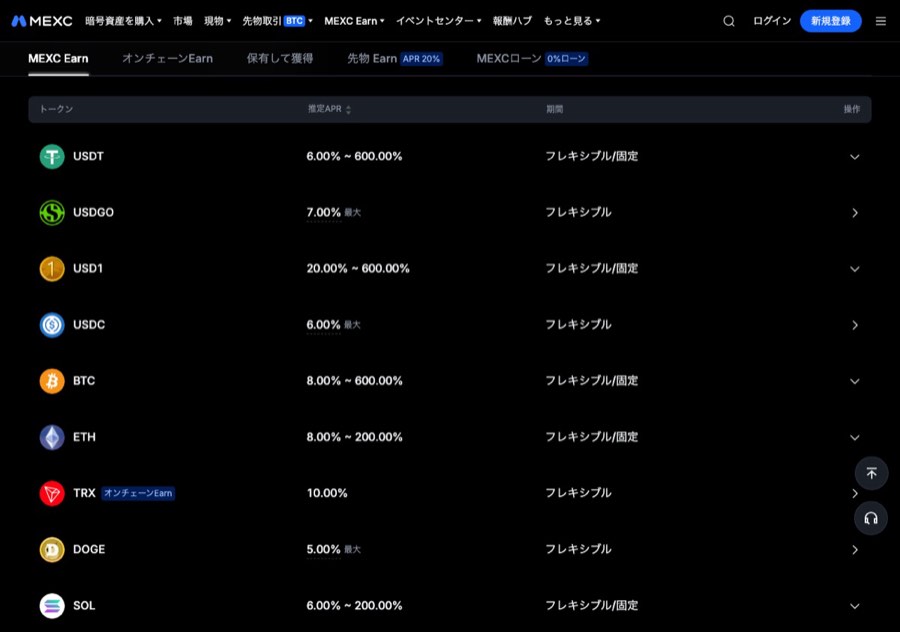Viewport: 900px width, 632px height.
Task: Click the USD1 coin icon
Action: pos(52,269)
